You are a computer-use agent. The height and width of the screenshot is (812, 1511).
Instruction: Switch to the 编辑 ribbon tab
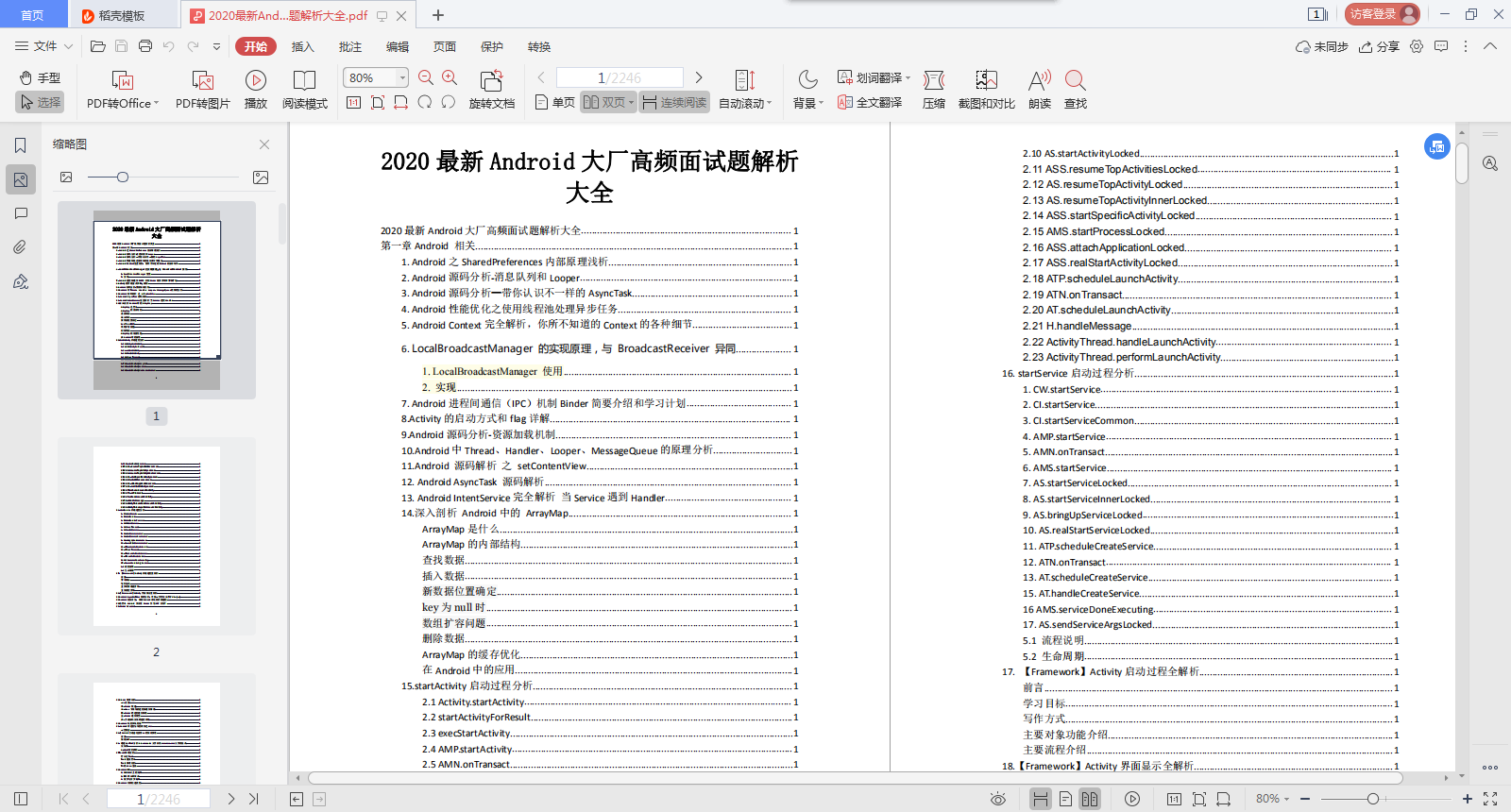[x=397, y=46]
